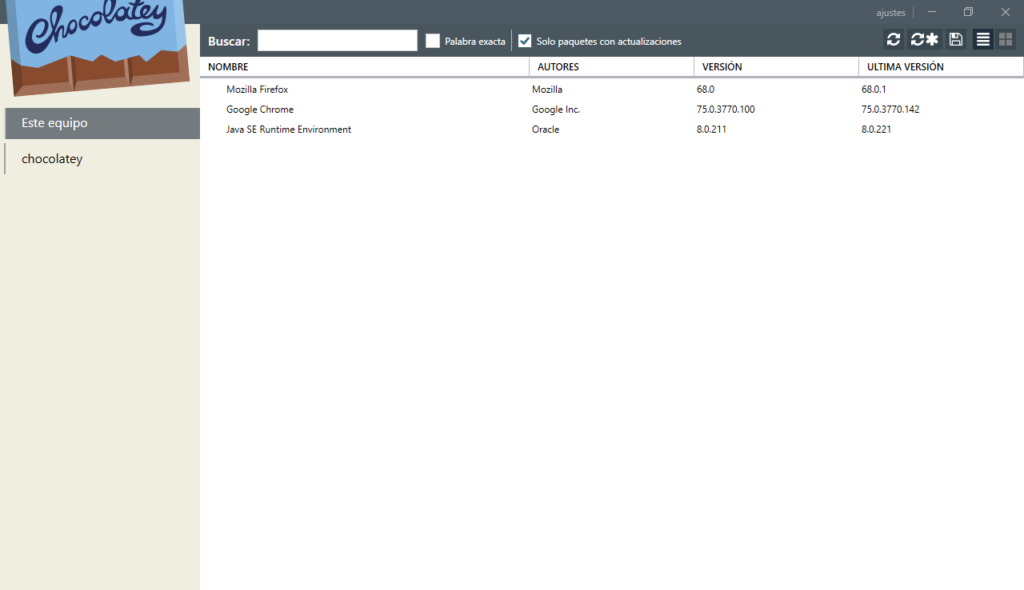
Task: Open ajustes settings link
Action: coord(890,12)
